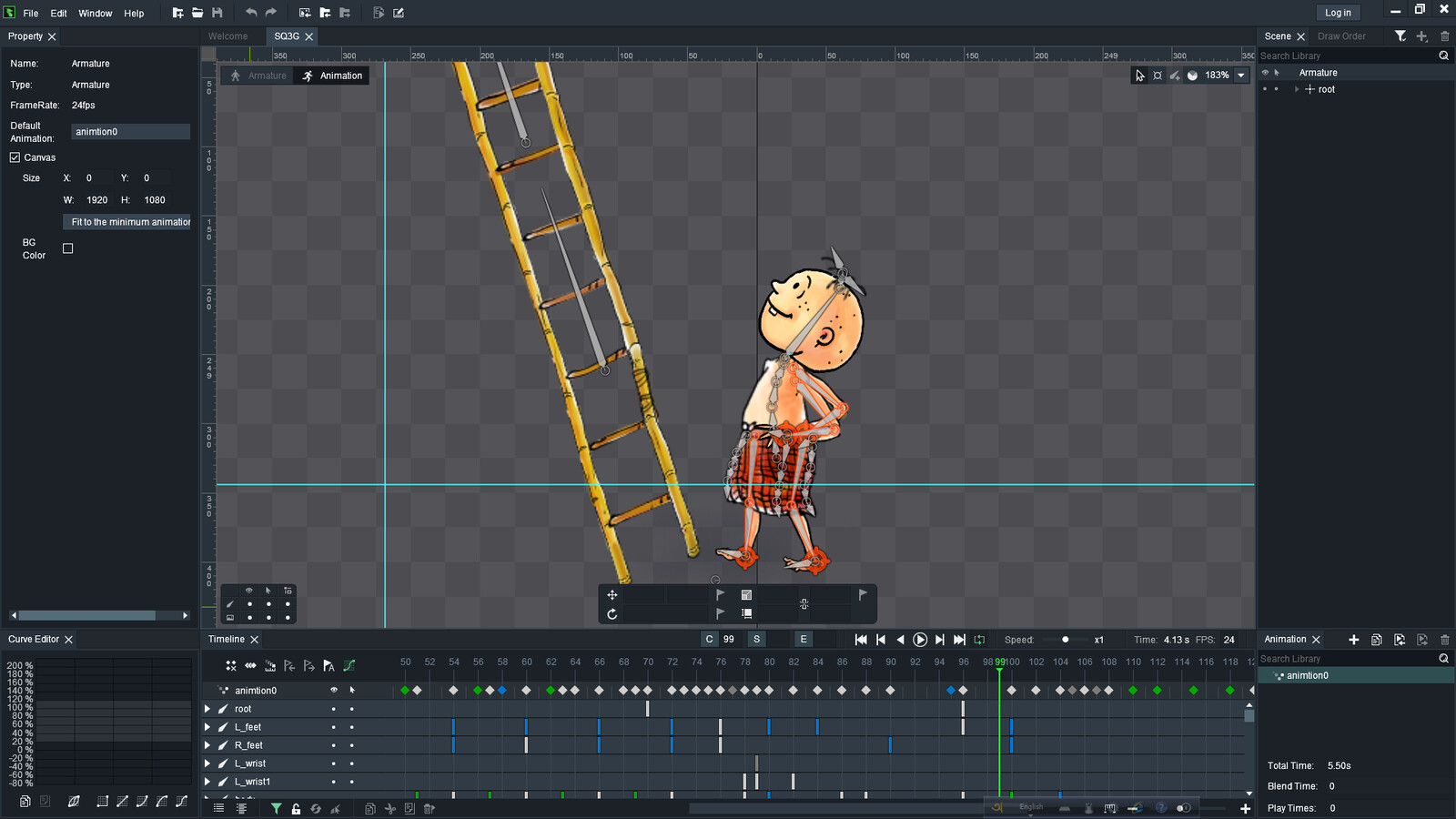1456x819 pixels.
Task: Click the move-keyframes arrows icon in the timeline toolbar
Action: tap(250, 666)
